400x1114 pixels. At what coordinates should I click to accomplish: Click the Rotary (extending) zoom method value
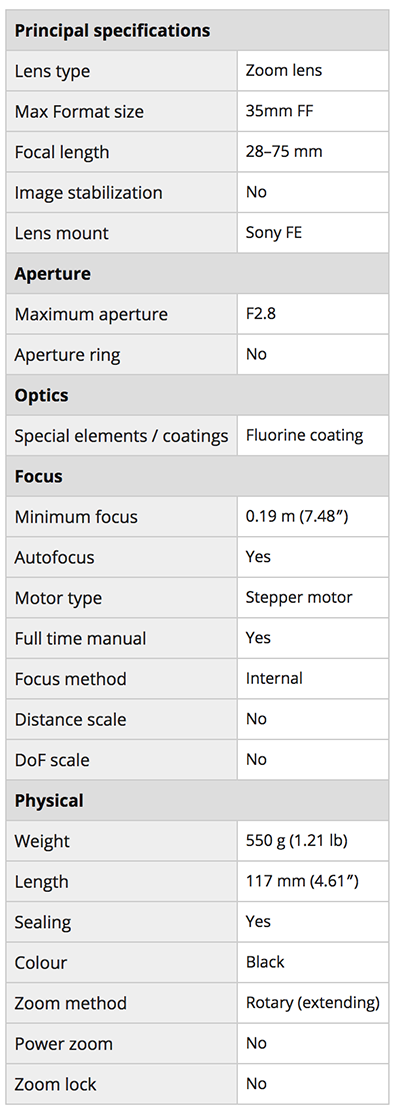[313, 1002]
